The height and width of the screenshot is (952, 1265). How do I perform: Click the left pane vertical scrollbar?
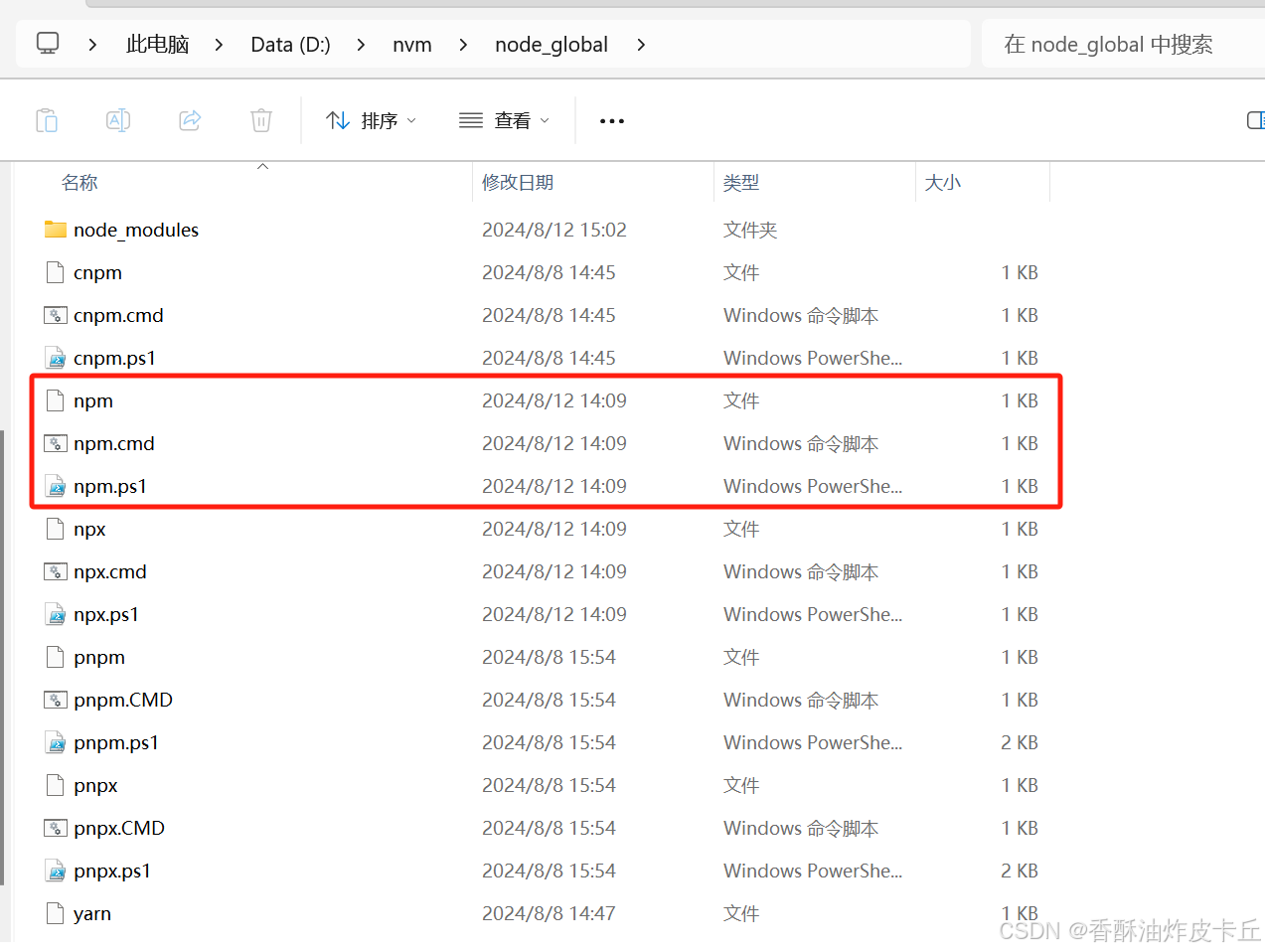[x=3, y=656]
